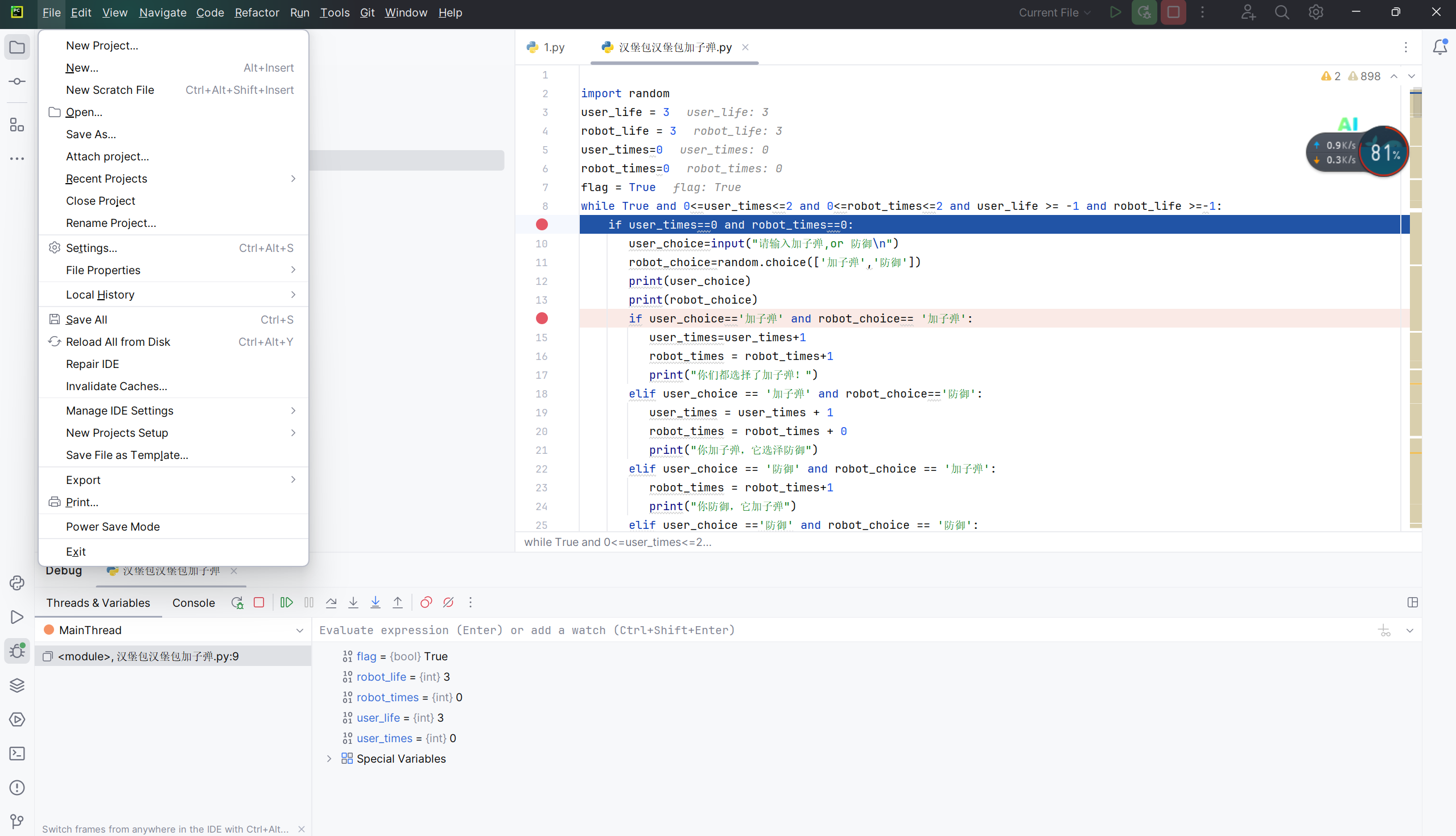The image size is (1456, 836).
Task: Open the Terminal tool window icon
Action: [17, 754]
